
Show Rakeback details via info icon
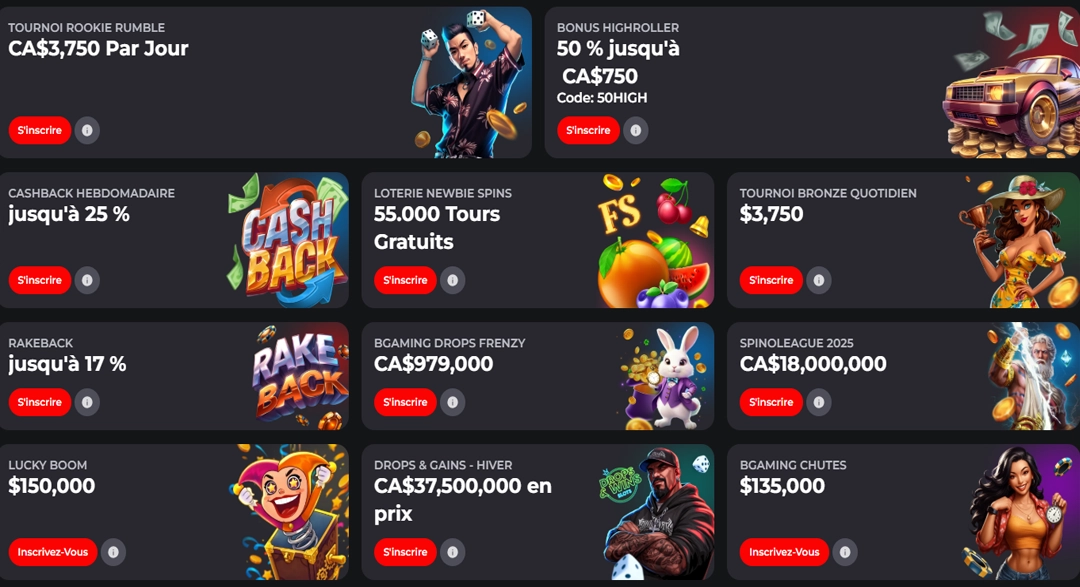87,402
